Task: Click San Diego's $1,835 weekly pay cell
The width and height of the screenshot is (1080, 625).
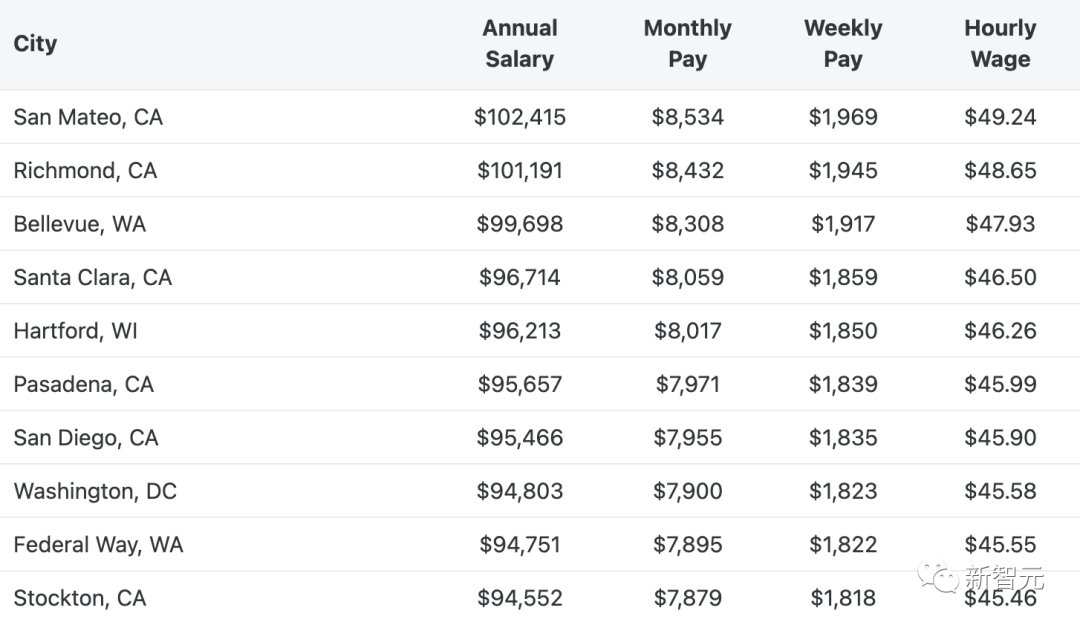Action: point(843,438)
